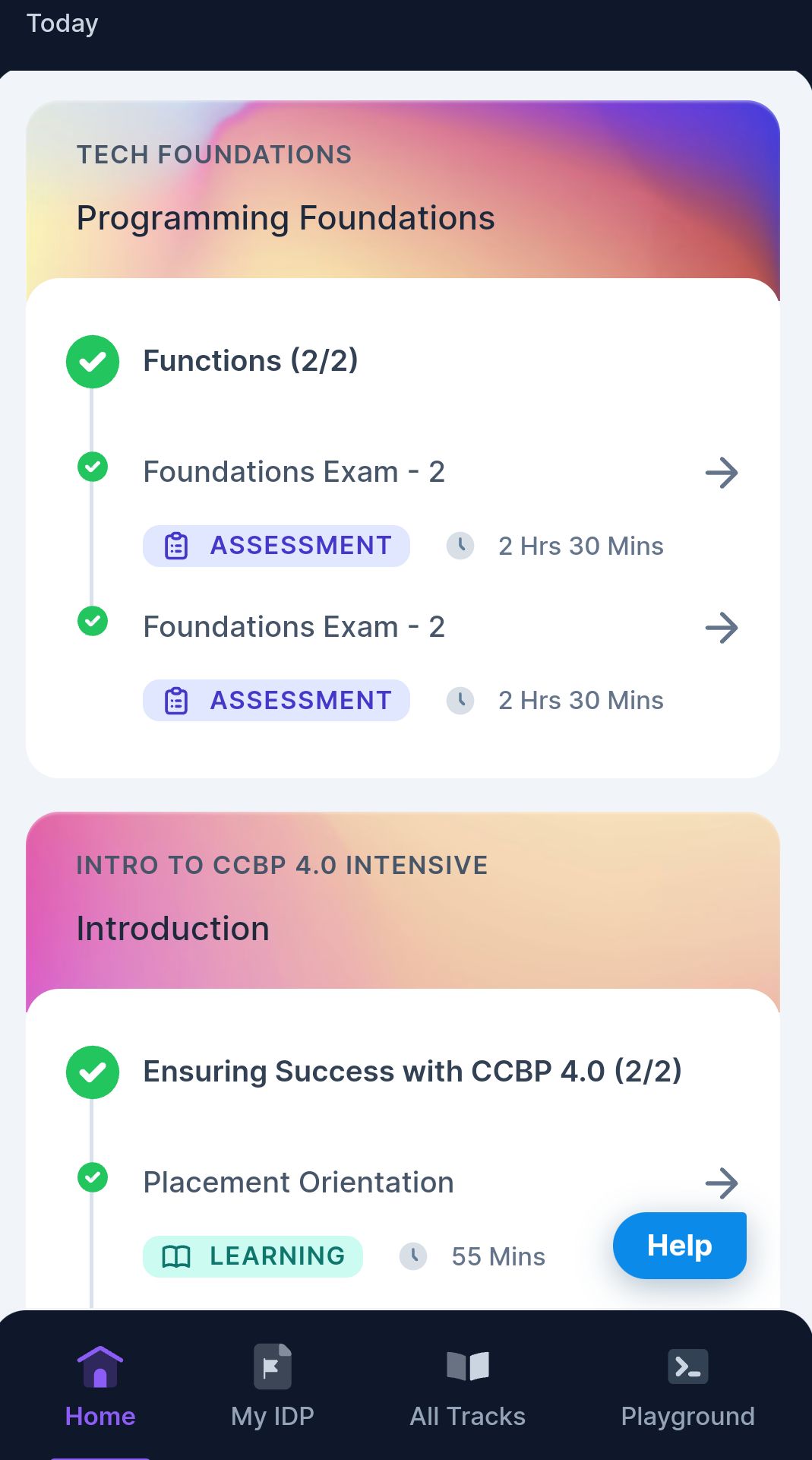Switch to All Tracks tab label
The width and height of the screenshot is (812, 1460).
[x=468, y=1416]
